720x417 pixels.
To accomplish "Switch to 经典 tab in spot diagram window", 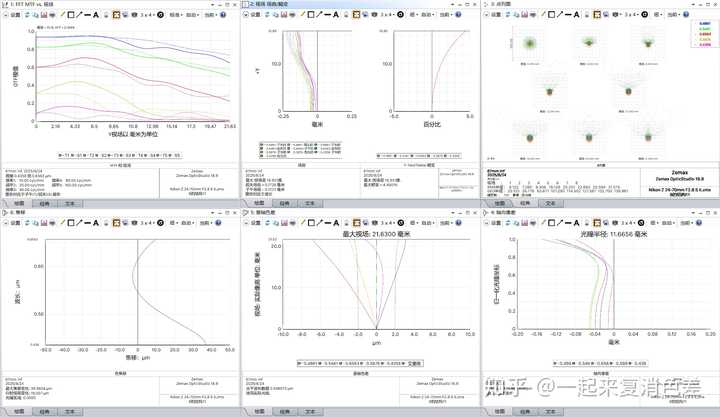I will [x=525, y=203].
